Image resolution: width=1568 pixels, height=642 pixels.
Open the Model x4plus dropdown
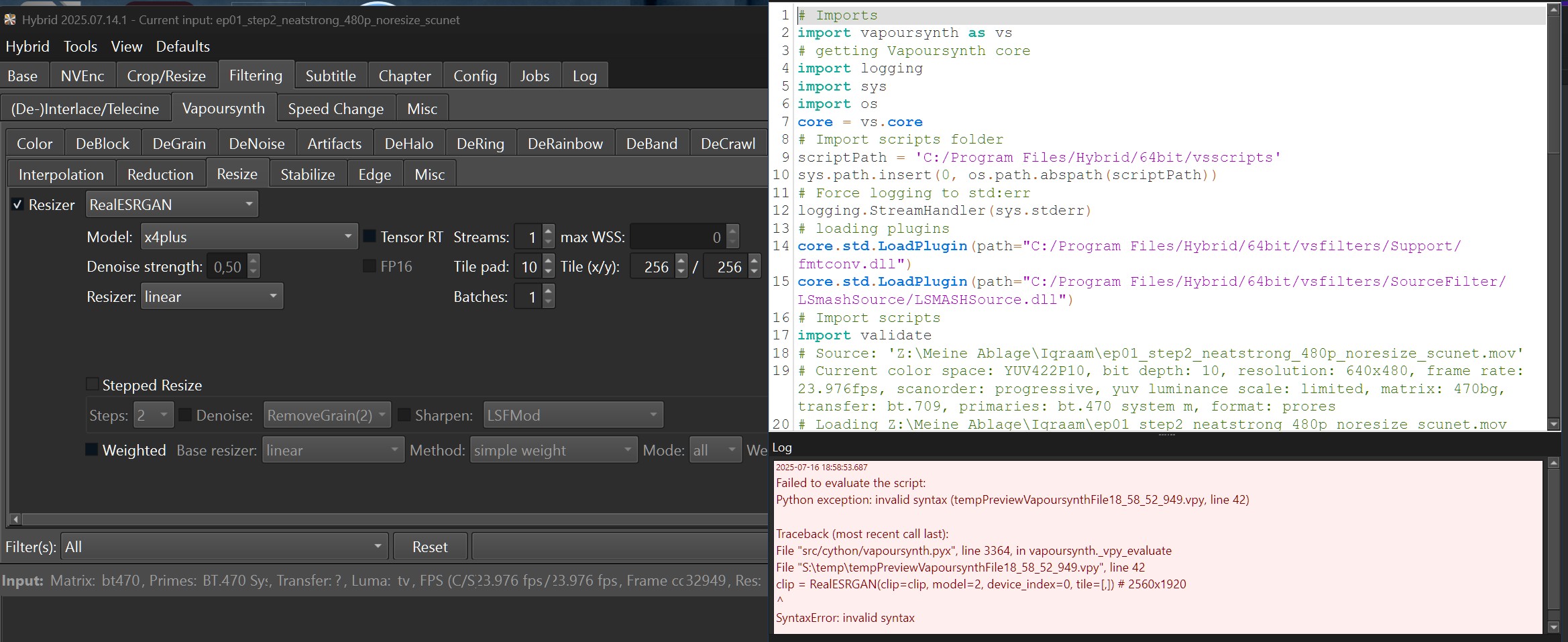point(247,237)
